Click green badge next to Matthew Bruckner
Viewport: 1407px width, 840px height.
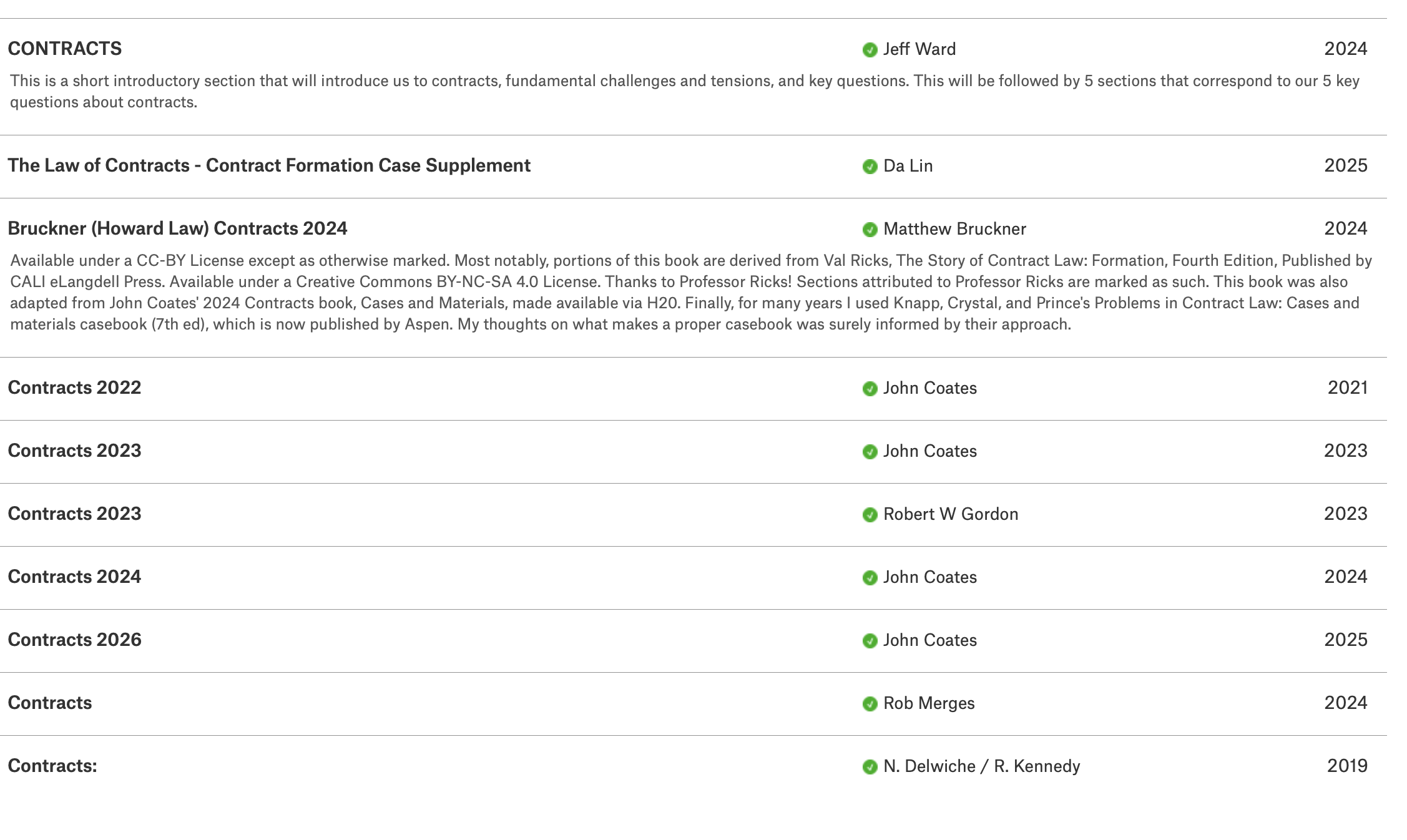[870, 230]
